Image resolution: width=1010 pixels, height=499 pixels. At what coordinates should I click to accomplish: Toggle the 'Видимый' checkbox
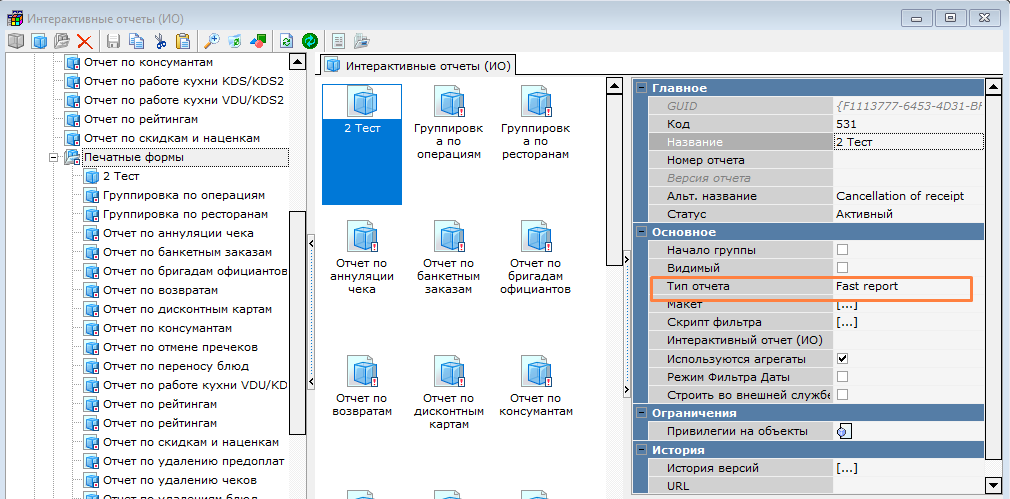[842, 268]
